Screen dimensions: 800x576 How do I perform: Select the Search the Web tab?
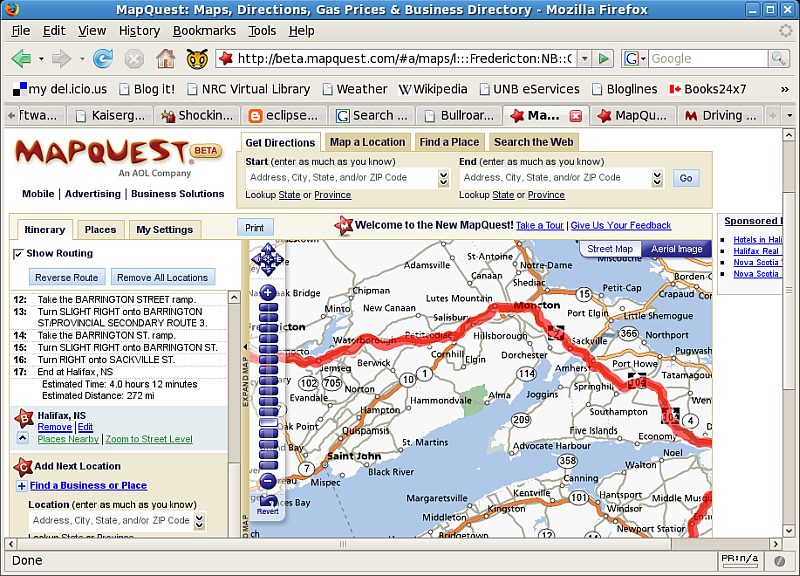(x=533, y=142)
